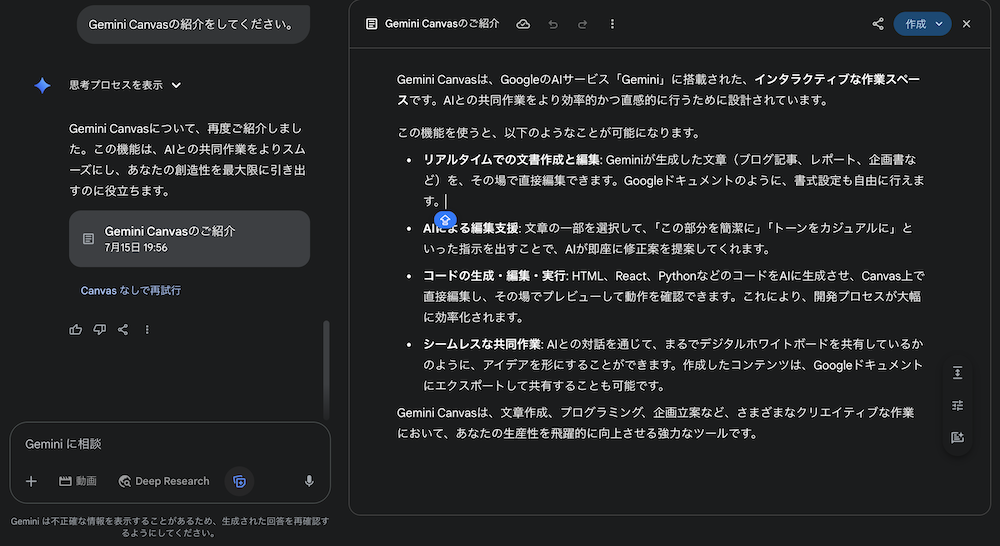Click the microphone icon

point(309,482)
